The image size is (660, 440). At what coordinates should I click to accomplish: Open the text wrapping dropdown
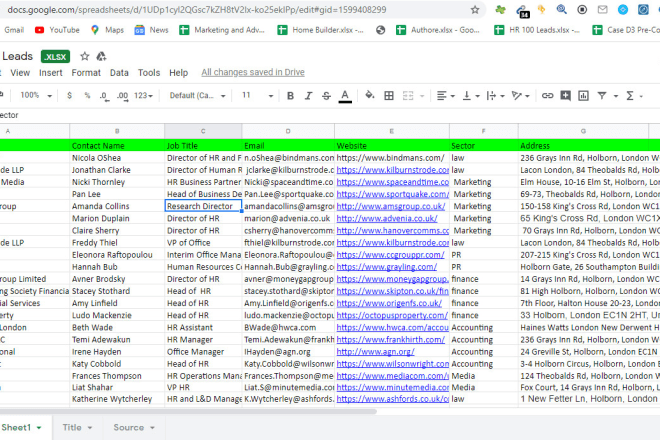pyautogui.click(x=495, y=96)
